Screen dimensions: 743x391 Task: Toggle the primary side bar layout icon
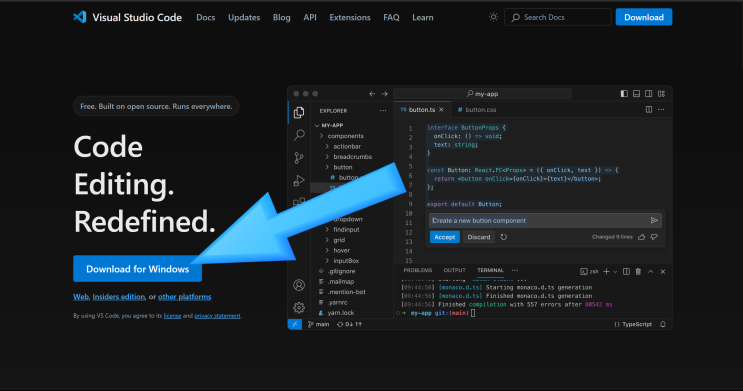pos(624,94)
